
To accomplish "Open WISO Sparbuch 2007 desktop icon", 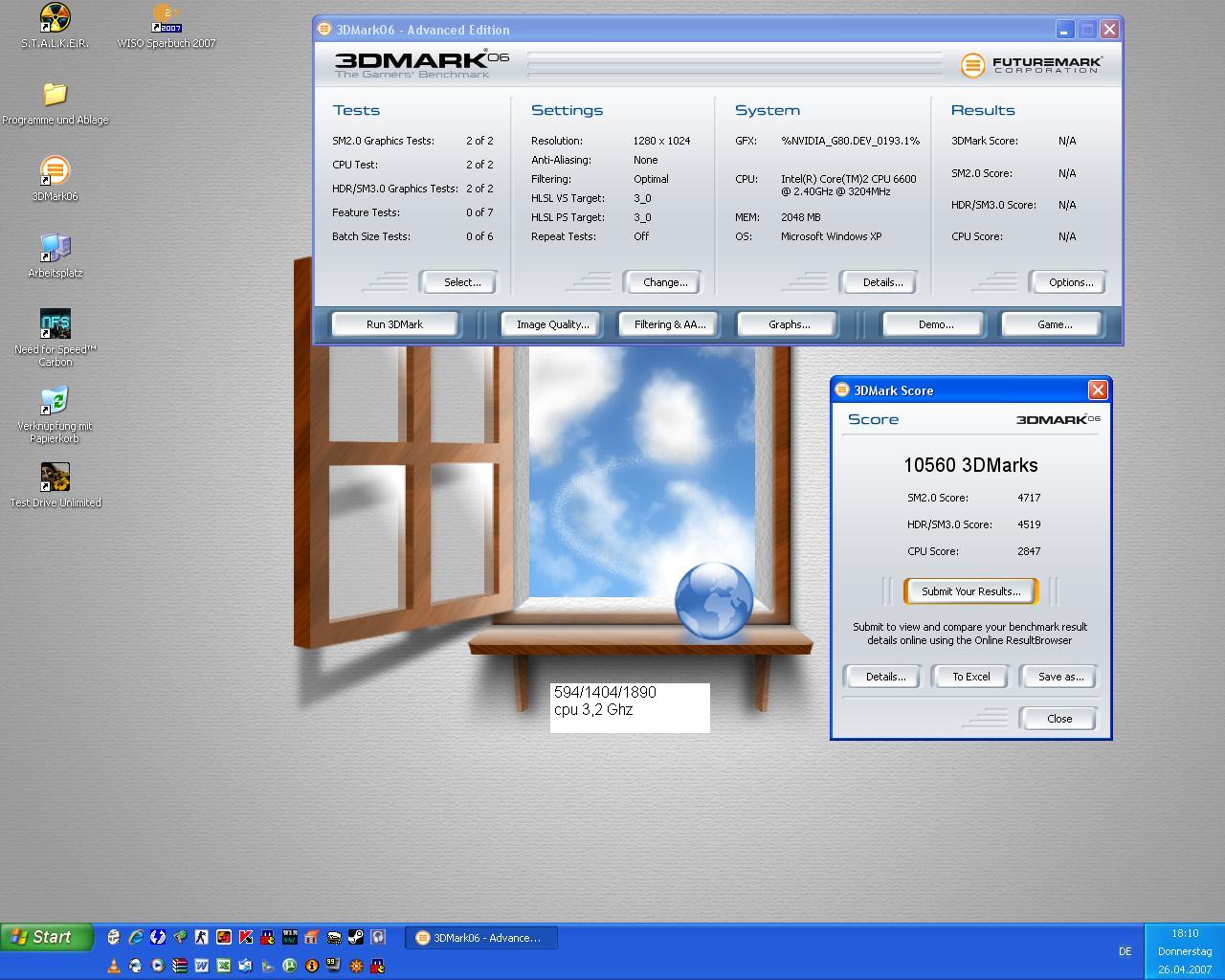I will tap(167, 26).
